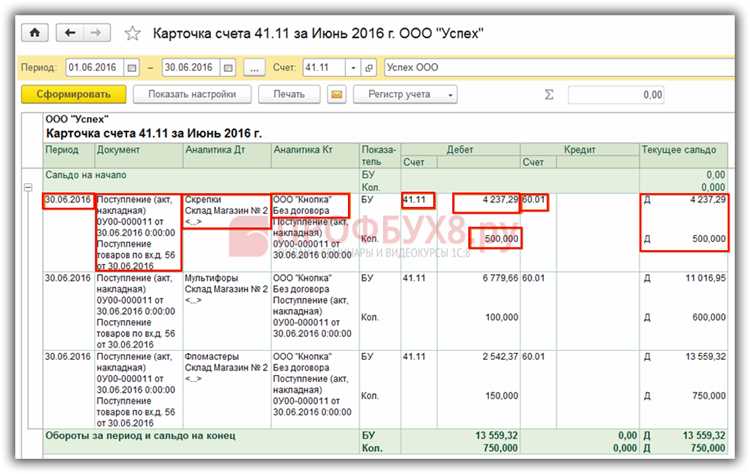Collapse the report rows group
Image resolution: width=750 pixels, height=474 pixels.
28,187
